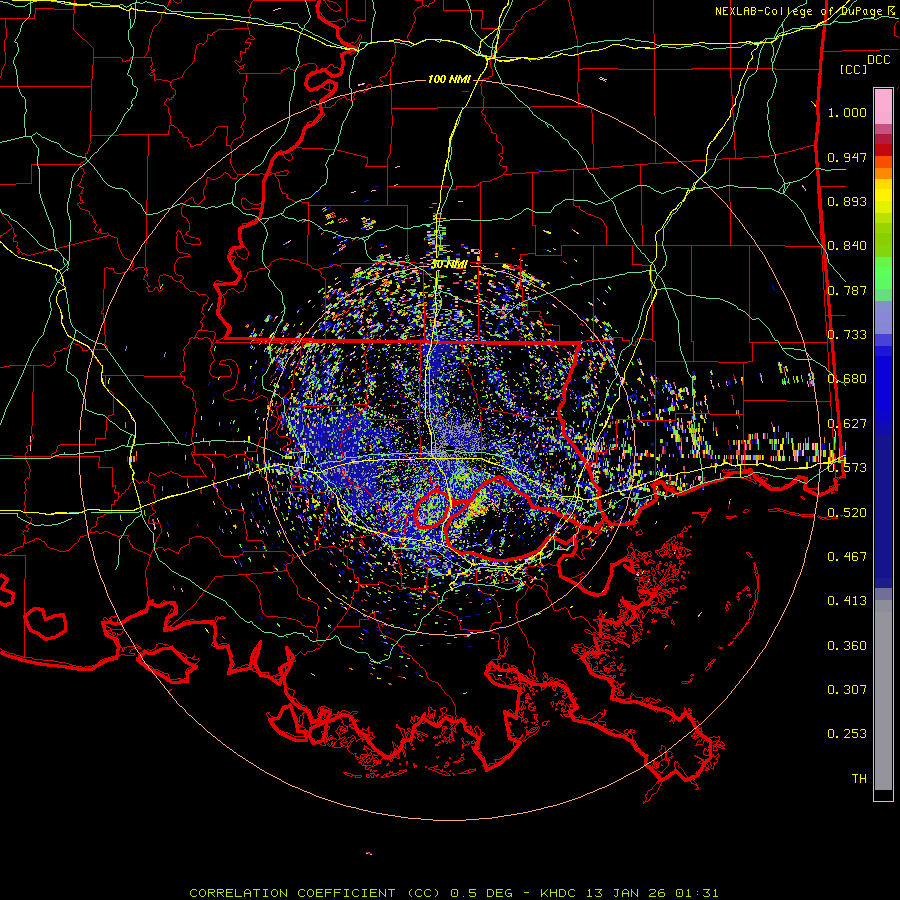Click the 0.733 scale value
The height and width of the screenshot is (900, 900).
click(x=847, y=335)
